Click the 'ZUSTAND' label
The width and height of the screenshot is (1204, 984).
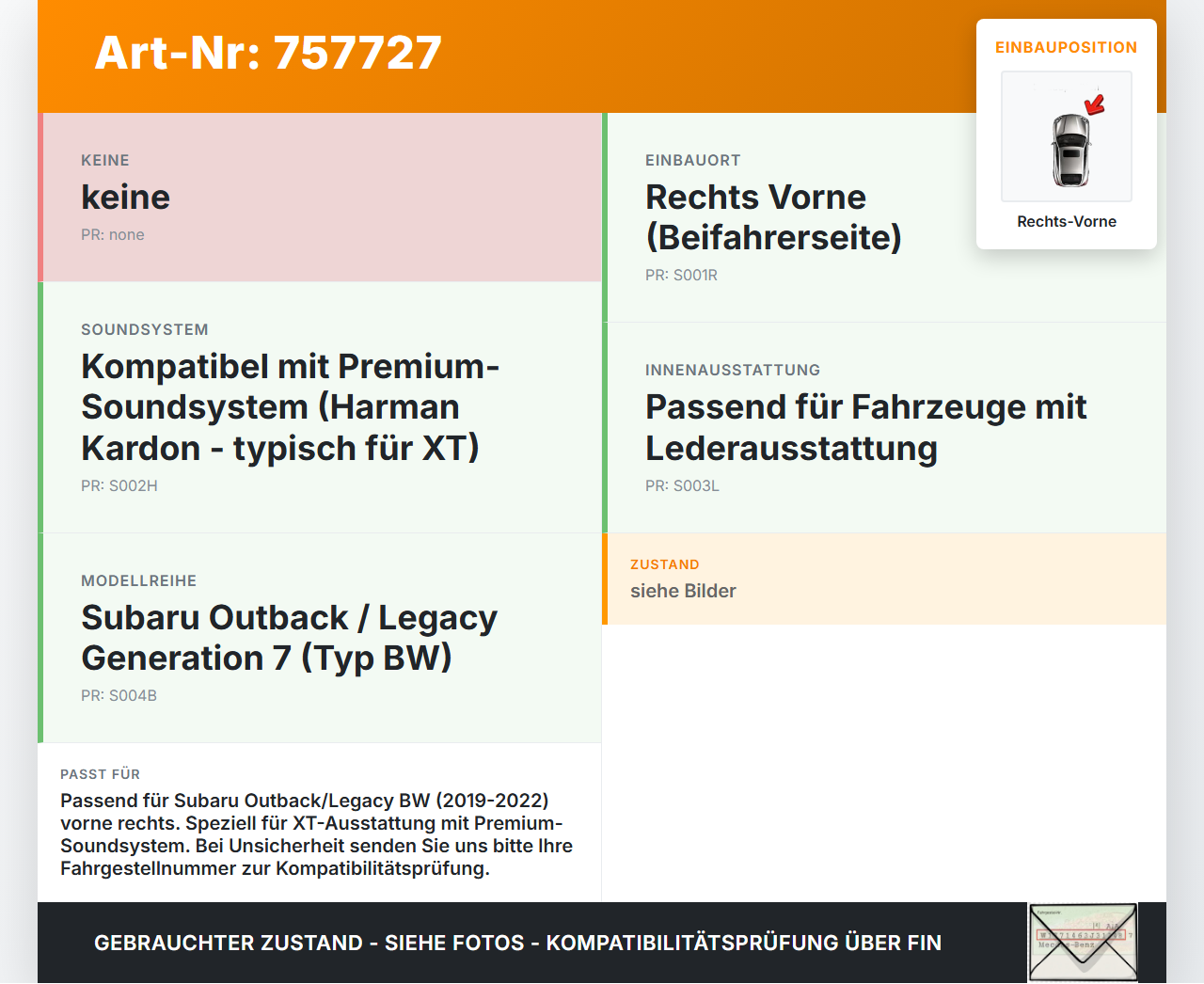pyautogui.click(x=665, y=564)
